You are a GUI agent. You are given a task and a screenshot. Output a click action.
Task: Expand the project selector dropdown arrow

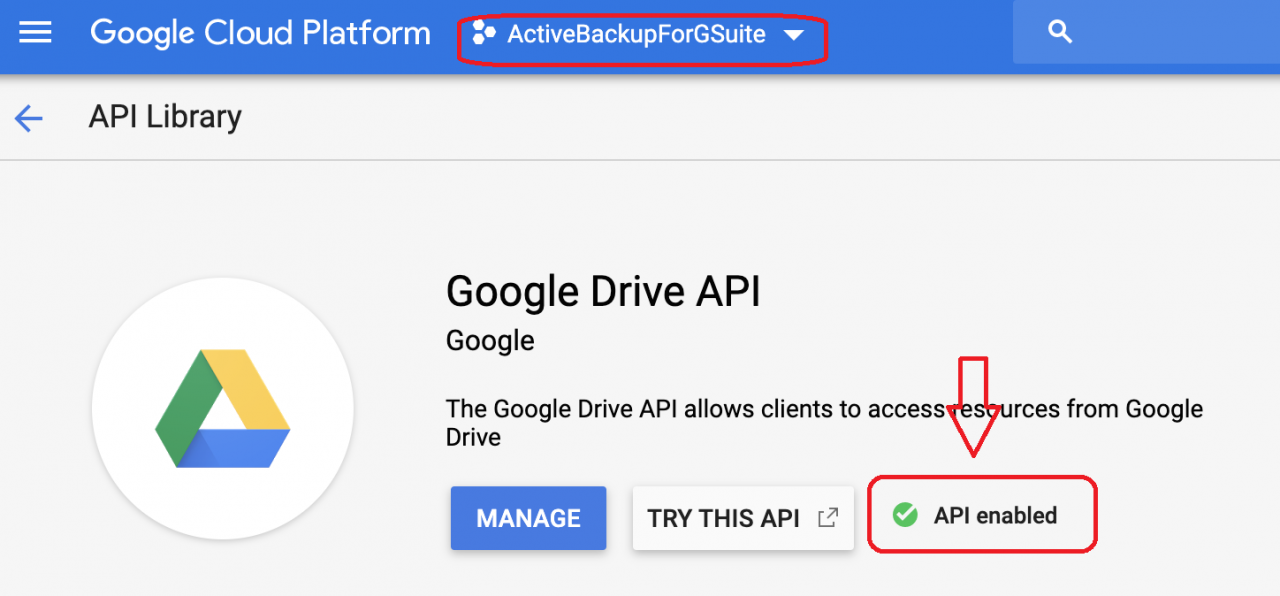[x=794, y=35]
